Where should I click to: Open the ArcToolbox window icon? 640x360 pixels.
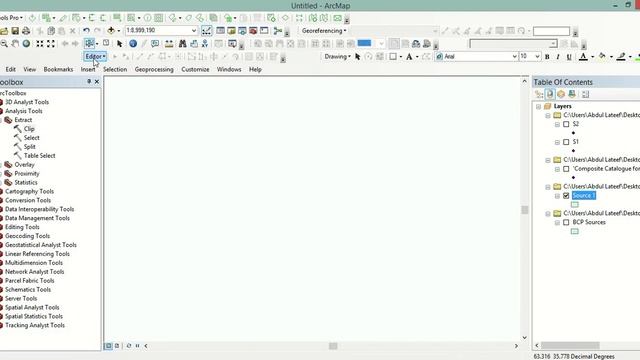253,31
